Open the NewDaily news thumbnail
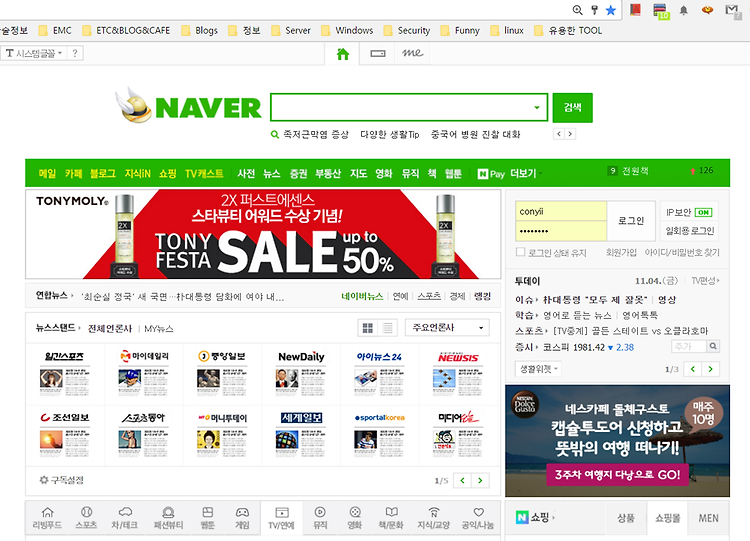 point(301,374)
